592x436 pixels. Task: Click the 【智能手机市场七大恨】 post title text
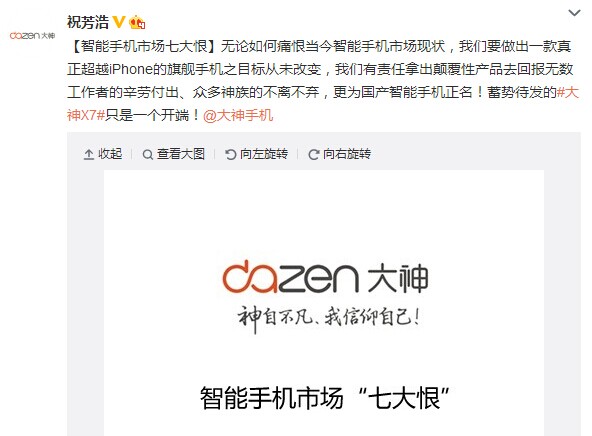point(143,46)
